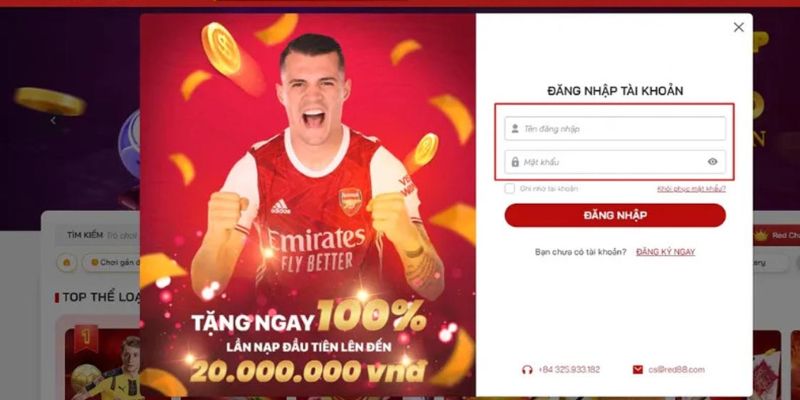800x400 pixels.
Task: Click the headset support icon
Action: (x=527, y=370)
